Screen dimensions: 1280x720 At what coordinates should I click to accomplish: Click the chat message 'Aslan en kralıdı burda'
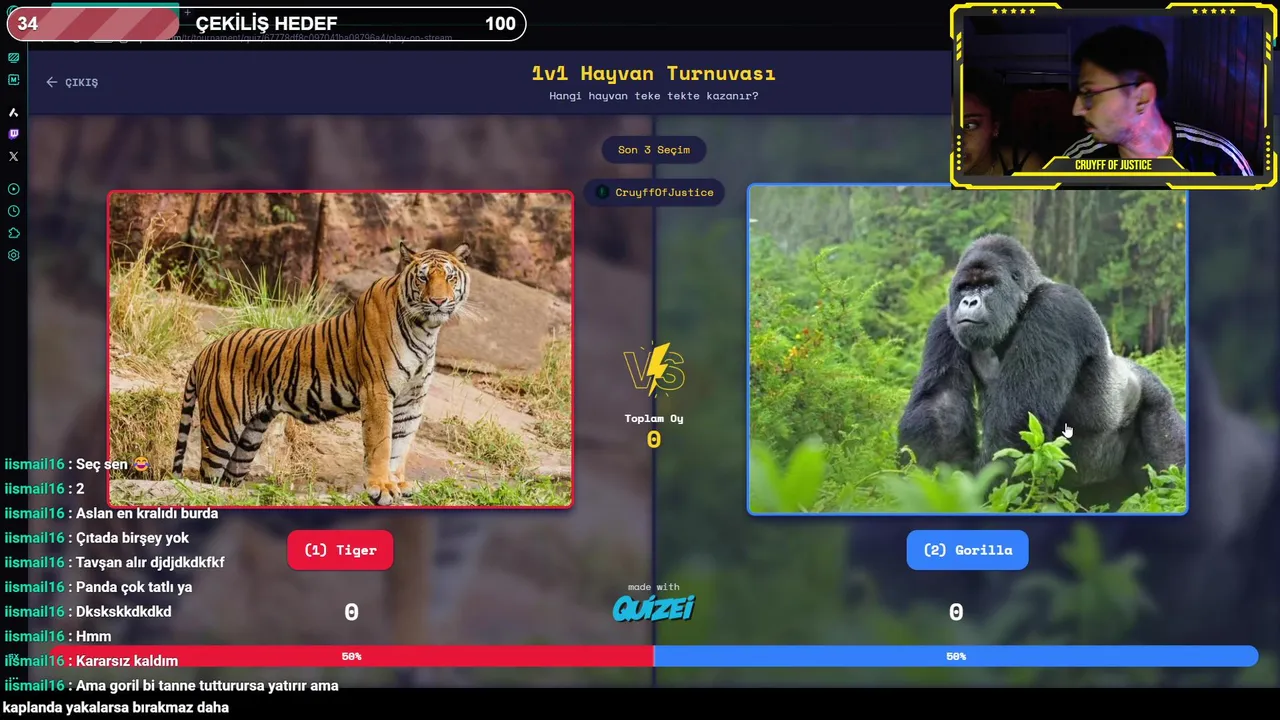click(x=147, y=513)
